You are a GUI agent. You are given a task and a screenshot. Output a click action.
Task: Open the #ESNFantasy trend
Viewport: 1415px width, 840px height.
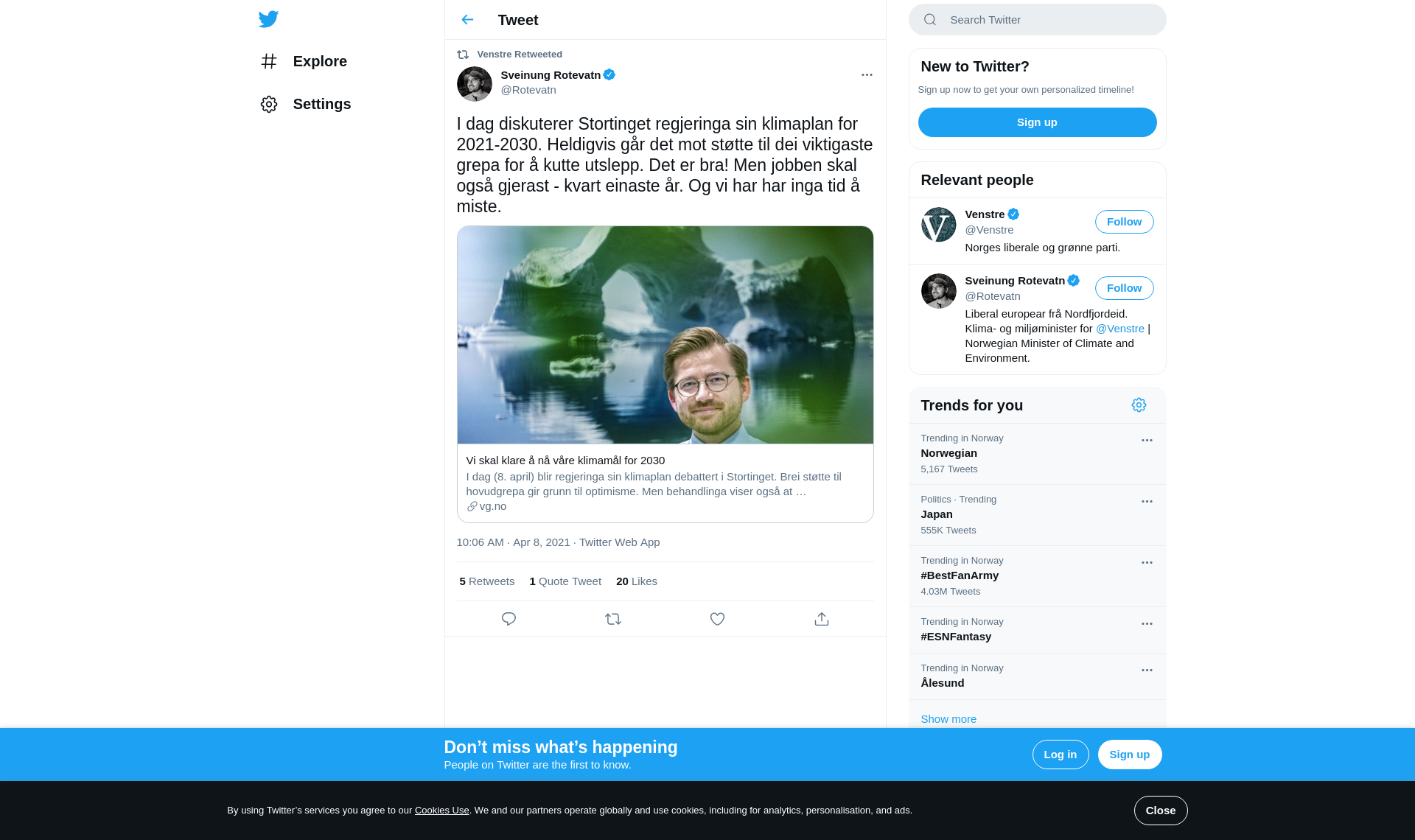1038,630
